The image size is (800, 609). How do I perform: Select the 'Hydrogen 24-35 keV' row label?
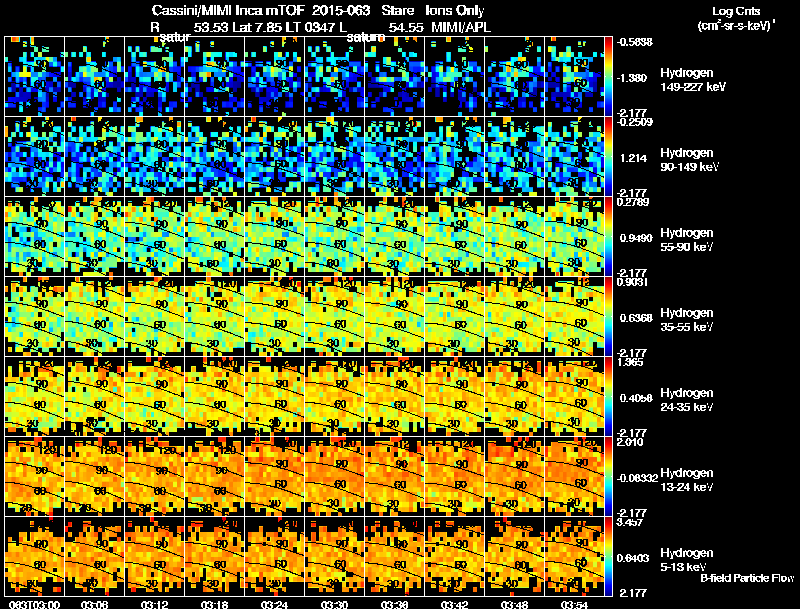point(687,400)
